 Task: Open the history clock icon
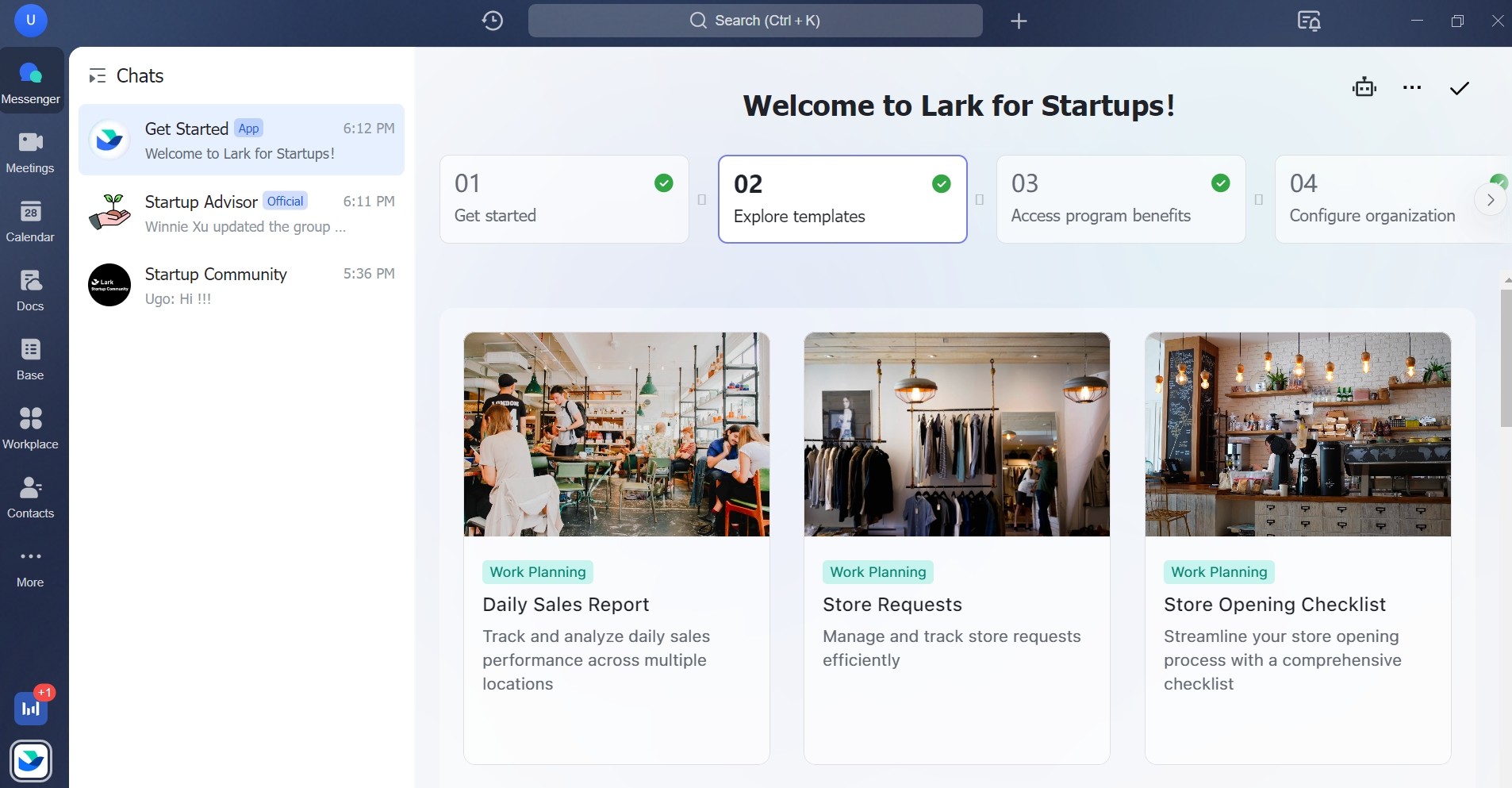coord(493,21)
